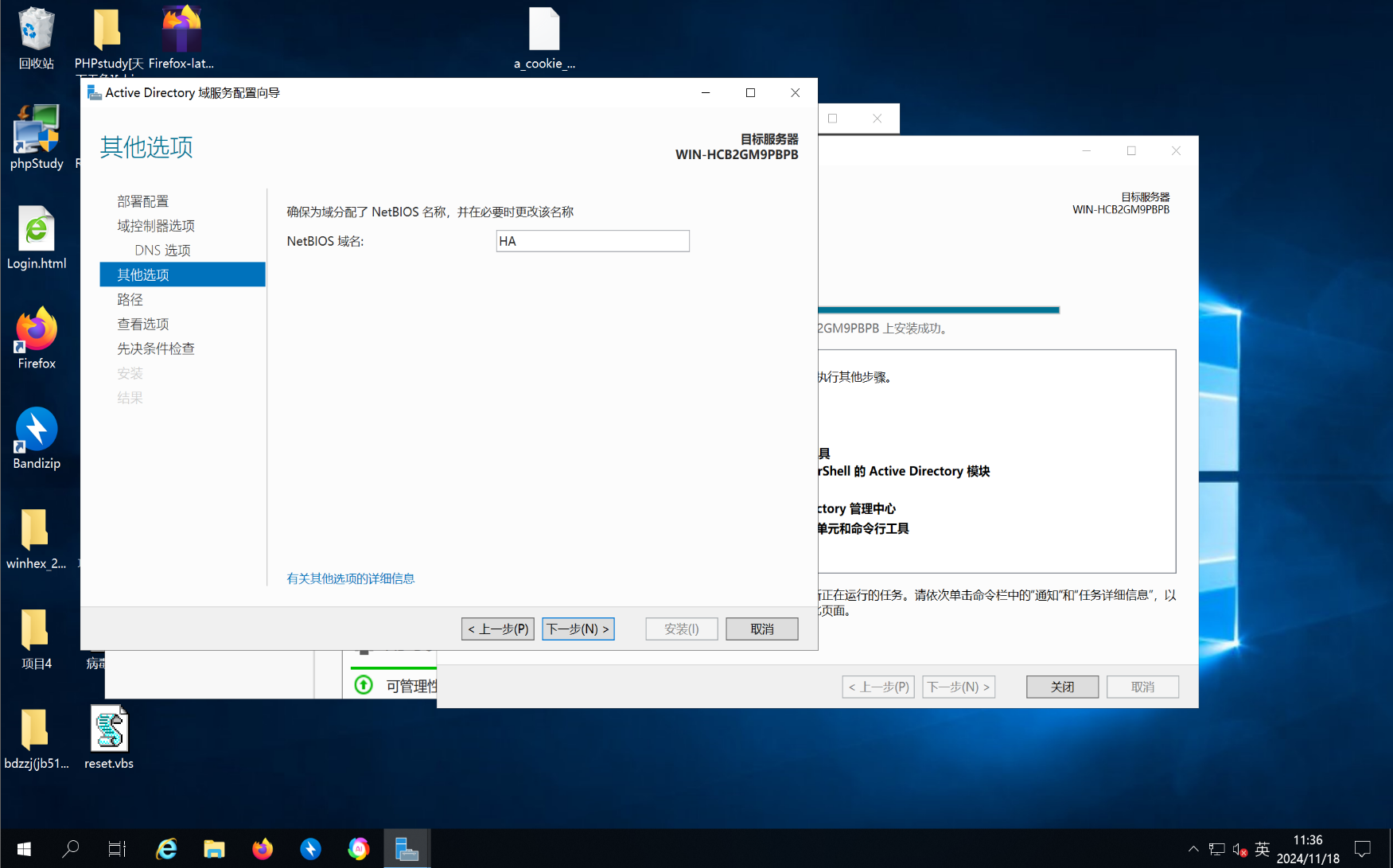Select the Firefox desktop shortcut icon
1393x868 pixels.
pos(36,338)
